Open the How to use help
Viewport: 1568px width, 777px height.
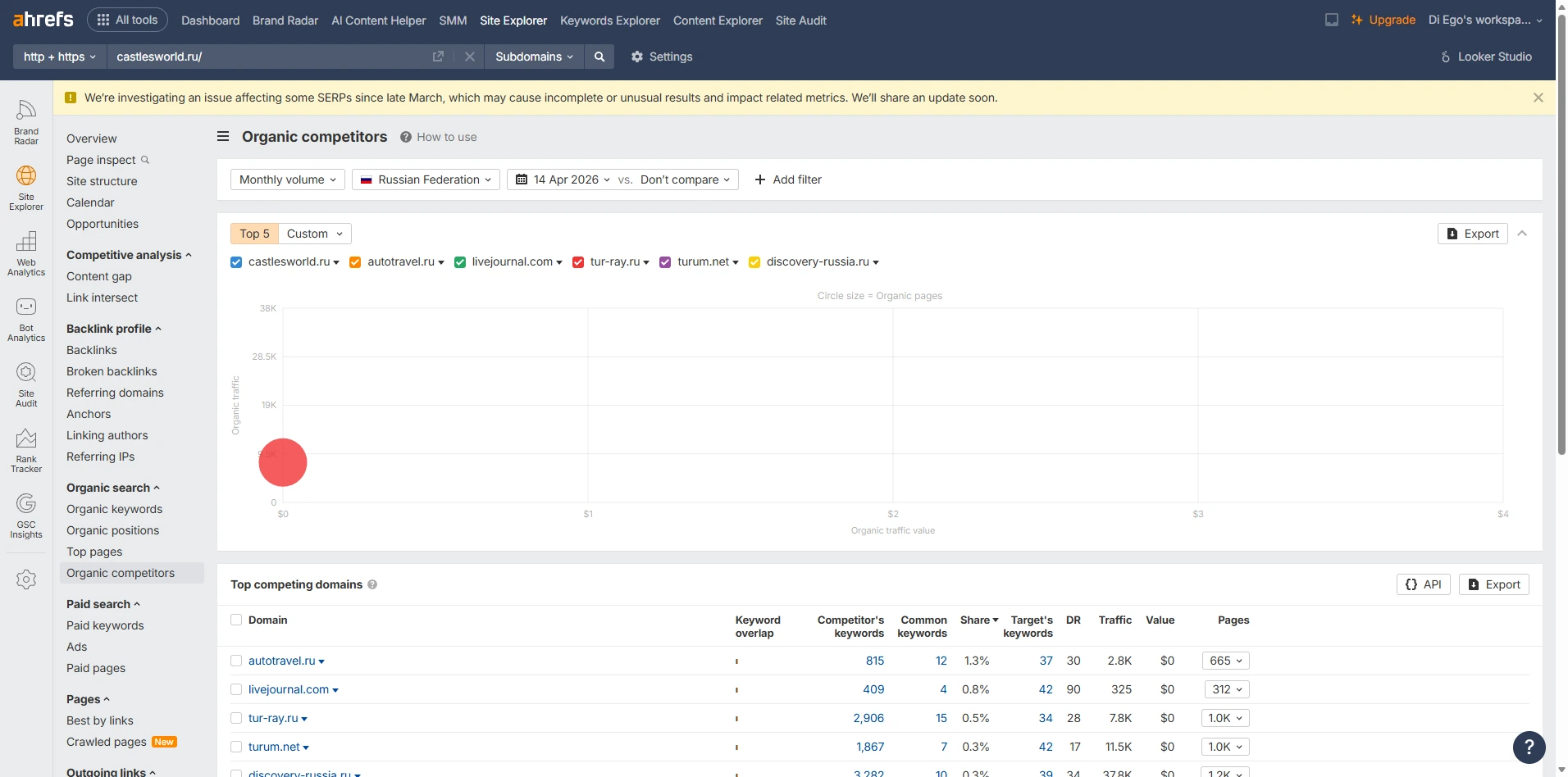pyautogui.click(x=439, y=137)
